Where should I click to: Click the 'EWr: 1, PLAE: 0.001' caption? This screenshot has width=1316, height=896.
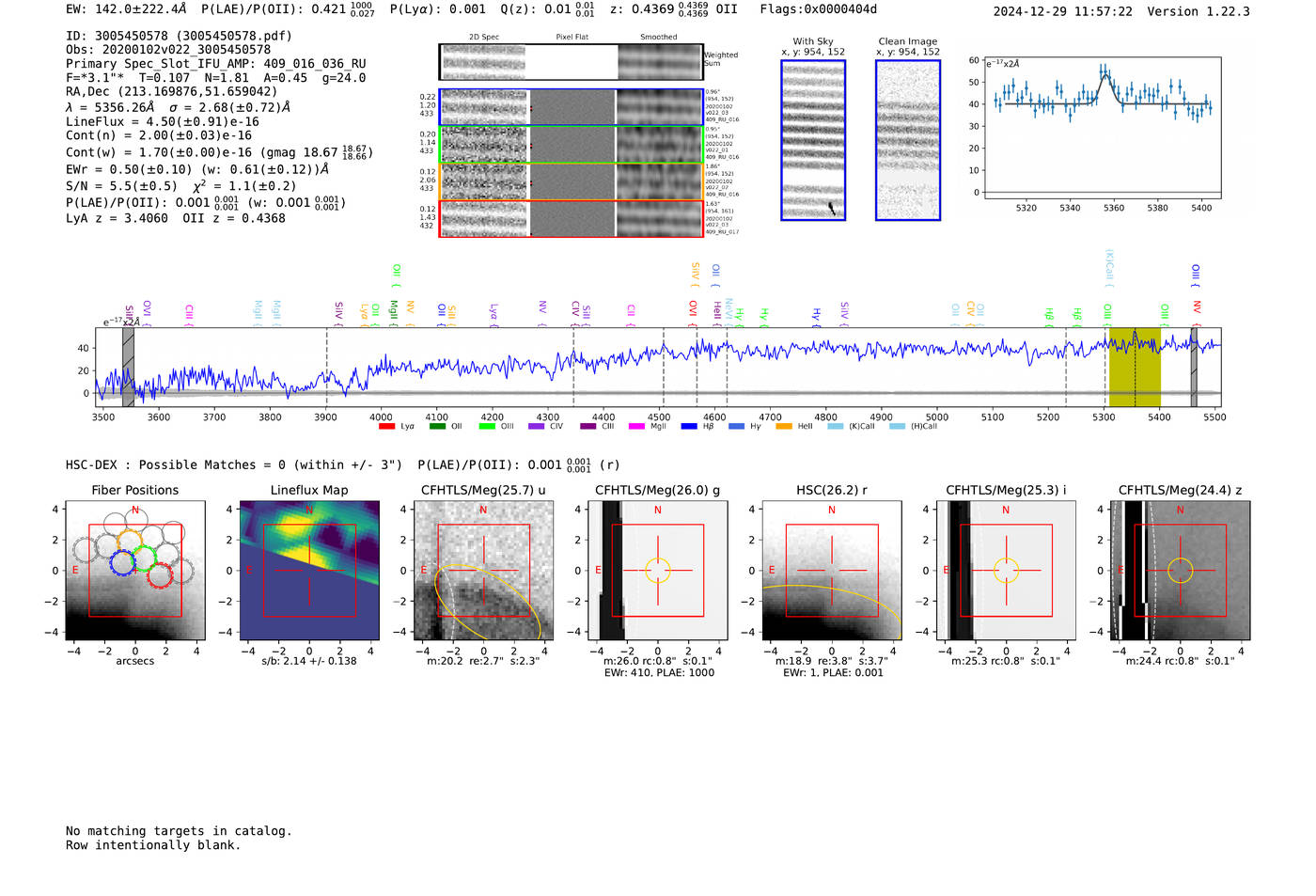pos(833,672)
